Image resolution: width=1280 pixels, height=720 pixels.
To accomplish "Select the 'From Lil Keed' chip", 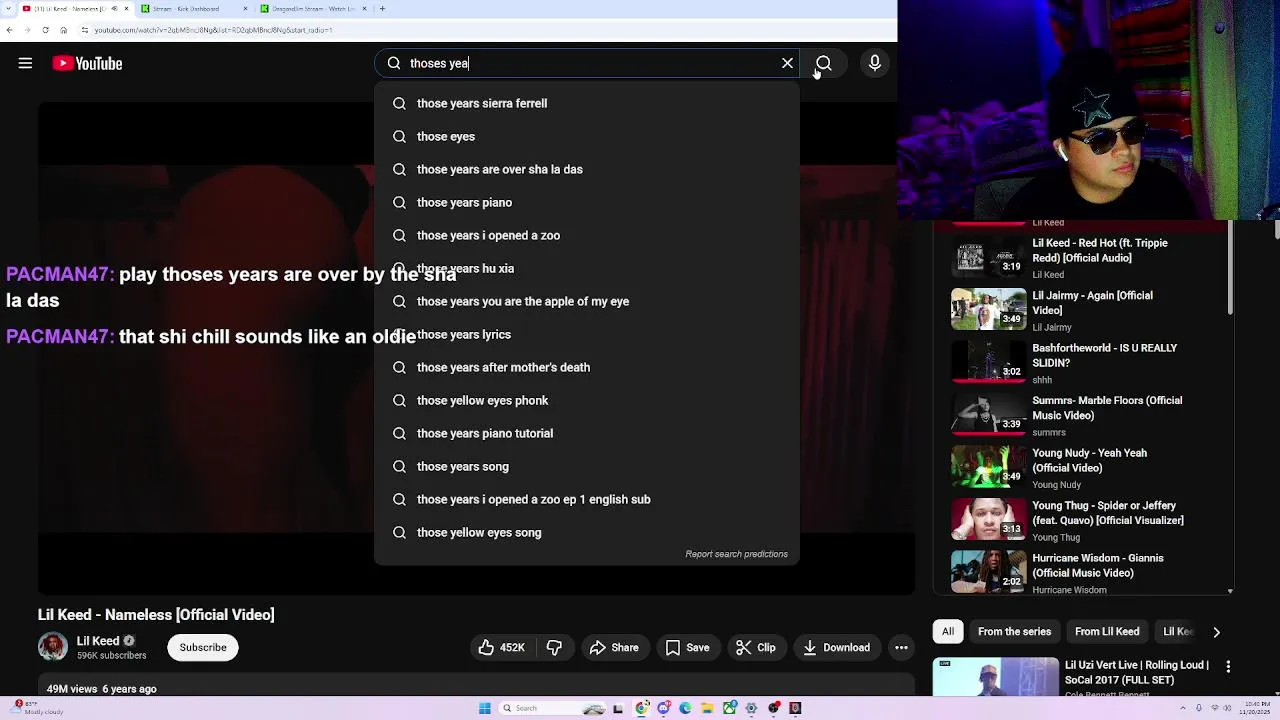I will point(1107,632).
